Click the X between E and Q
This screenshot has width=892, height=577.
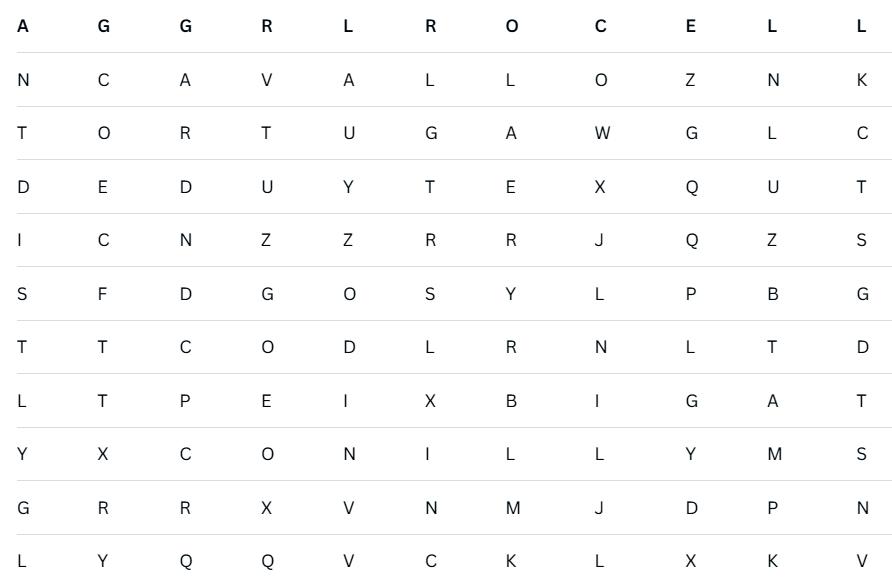(601, 187)
